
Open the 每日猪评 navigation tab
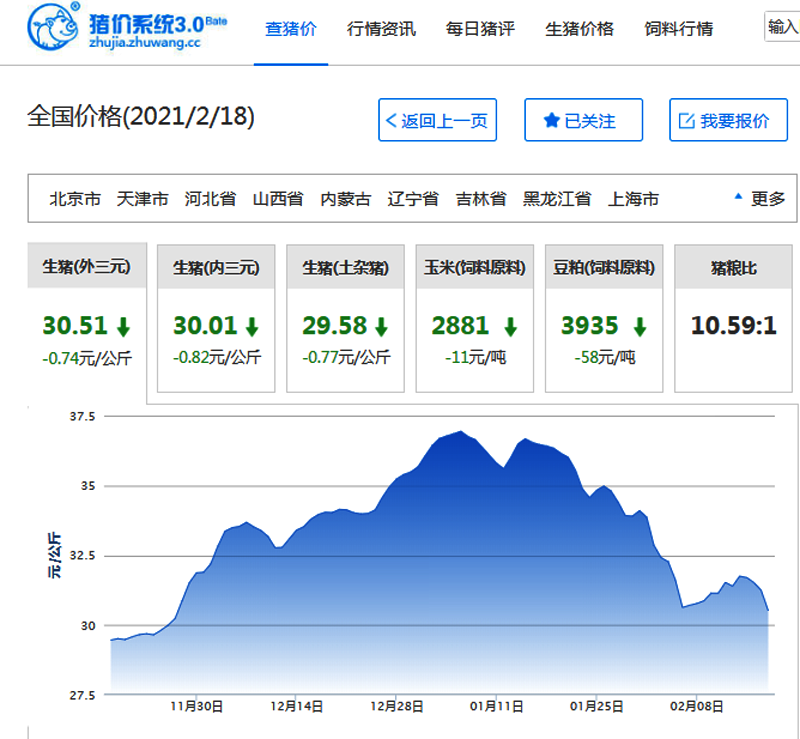coord(480,29)
